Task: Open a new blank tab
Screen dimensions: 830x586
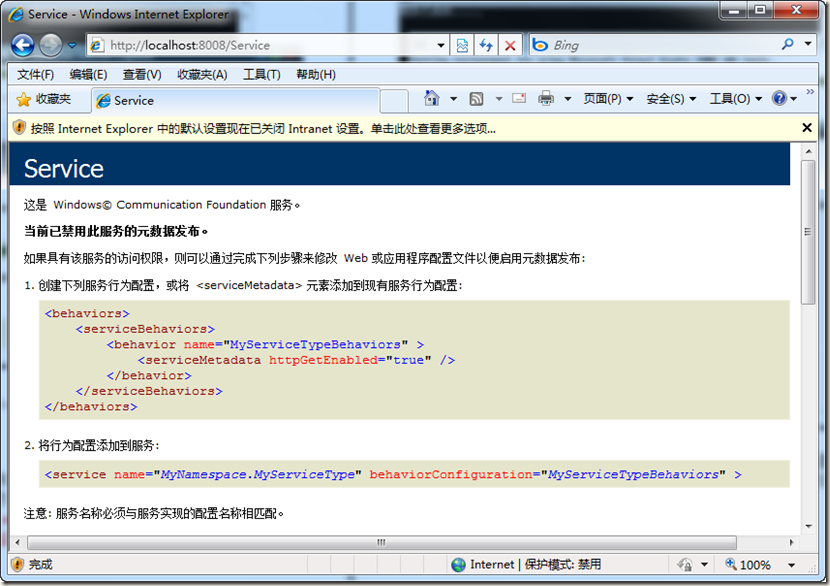Action: [394, 101]
